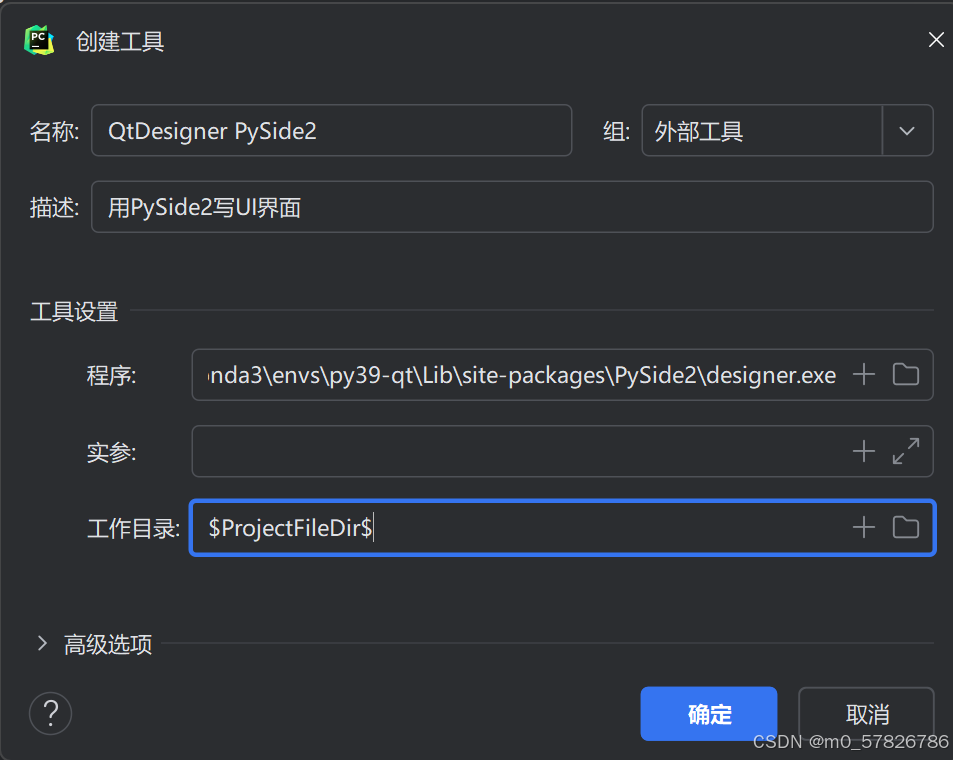
Task: Browse working directory via 工作目录 folder icon
Action: point(906,527)
